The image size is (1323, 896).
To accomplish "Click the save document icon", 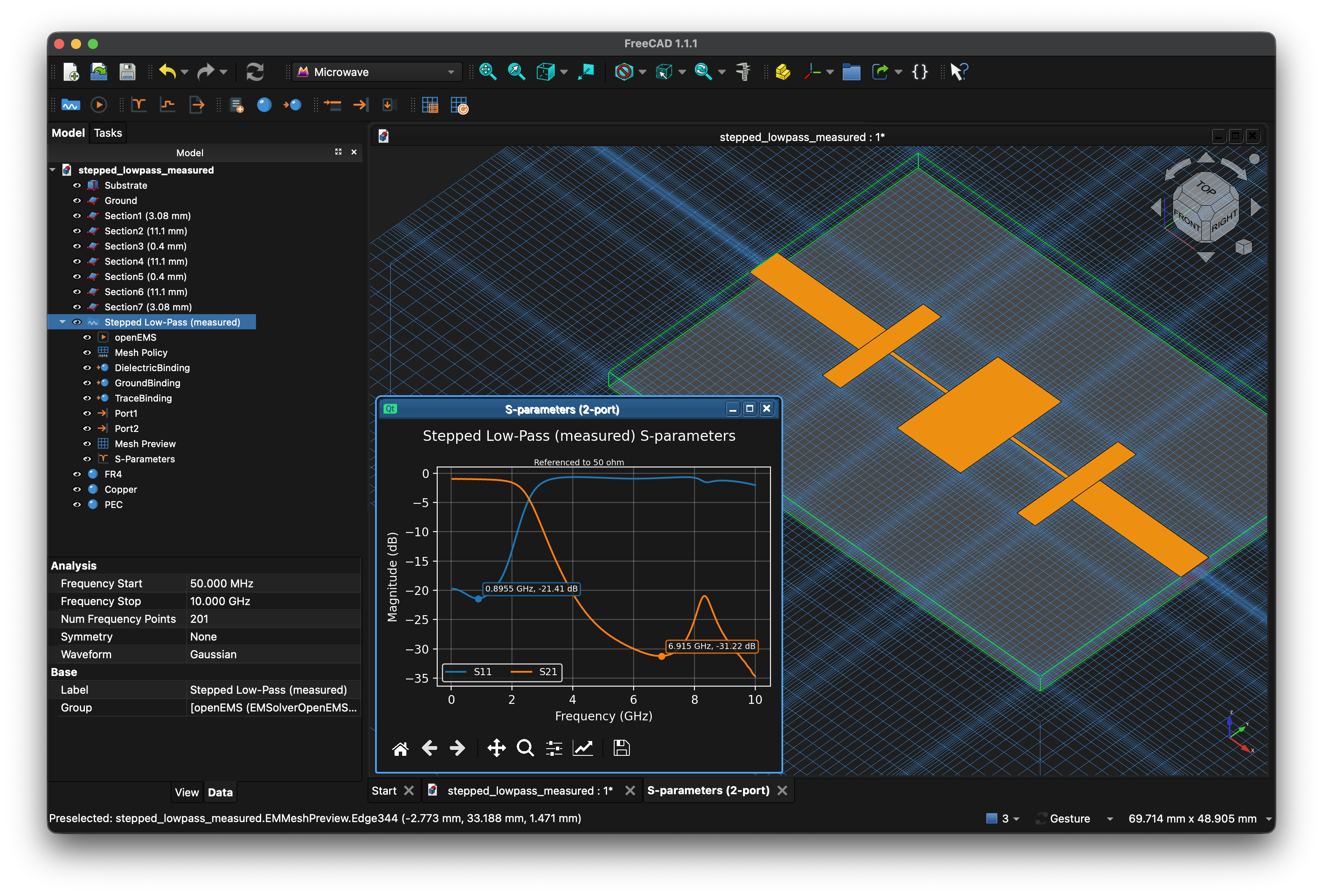I will (x=127, y=72).
